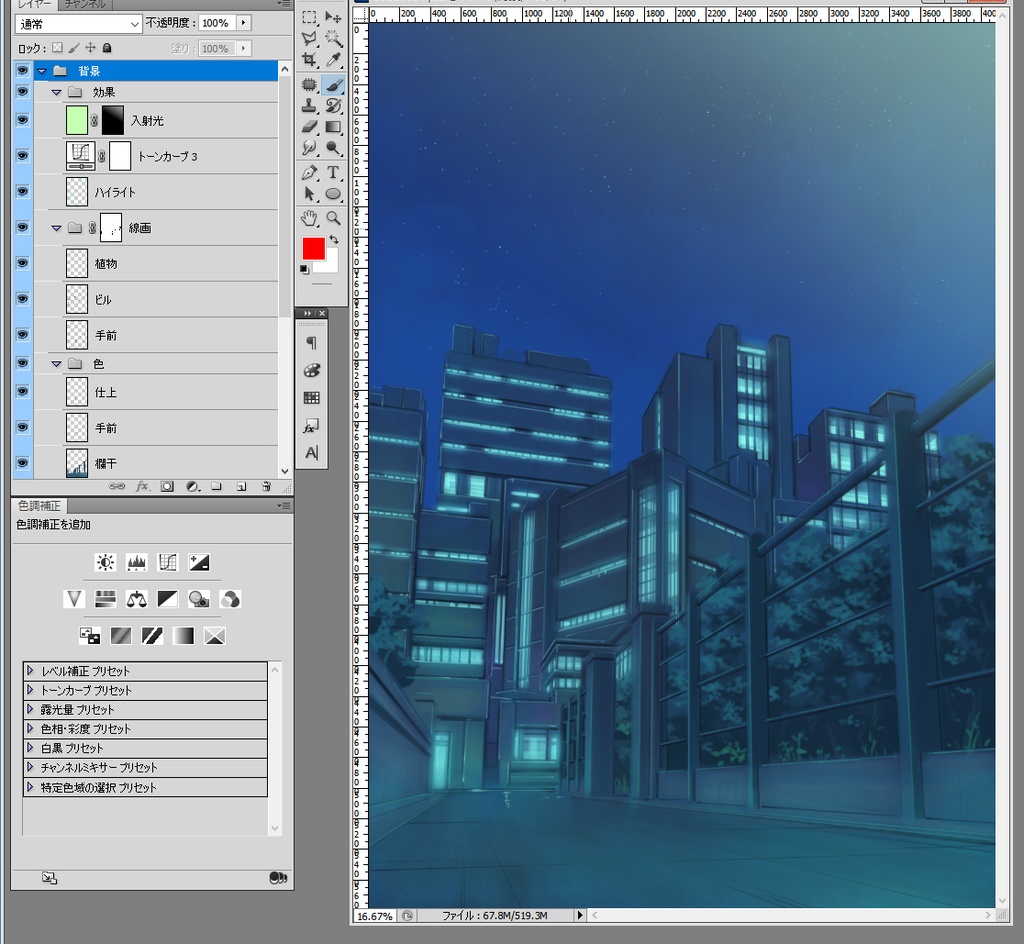Select the Type tool
Viewport: 1024px width, 944px height.
[334, 171]
